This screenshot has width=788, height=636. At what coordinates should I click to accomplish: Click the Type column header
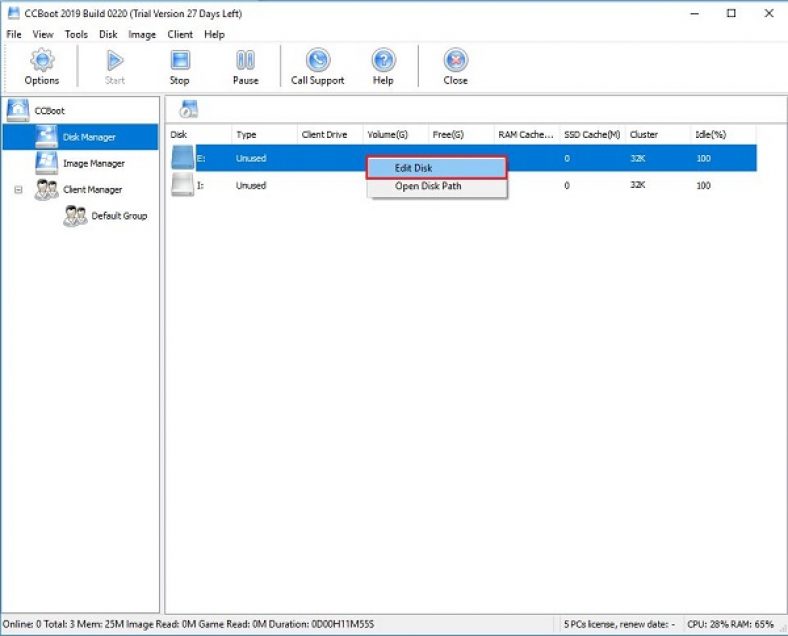[246, 134]
